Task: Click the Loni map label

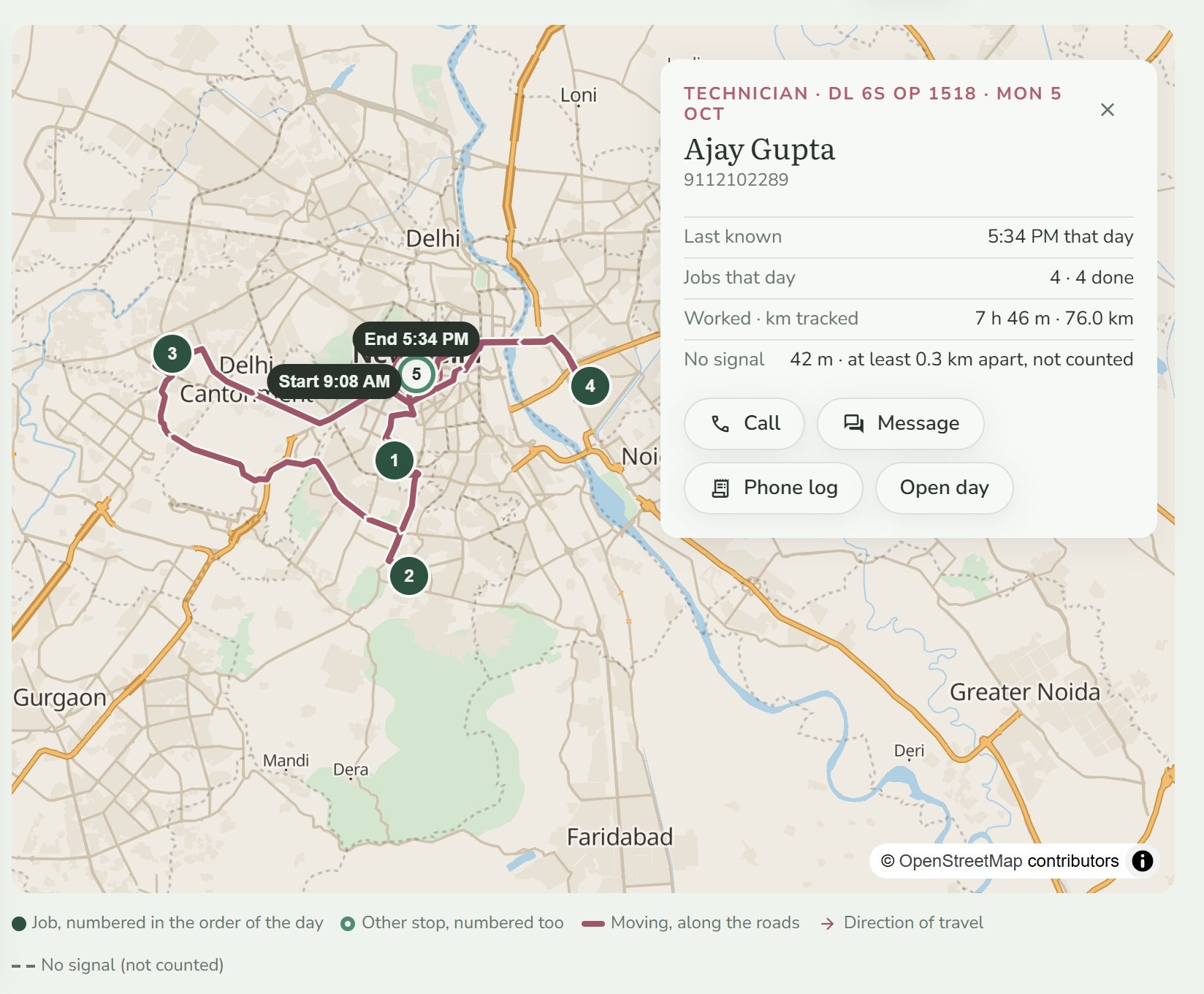Action: [x=579, y=95]
